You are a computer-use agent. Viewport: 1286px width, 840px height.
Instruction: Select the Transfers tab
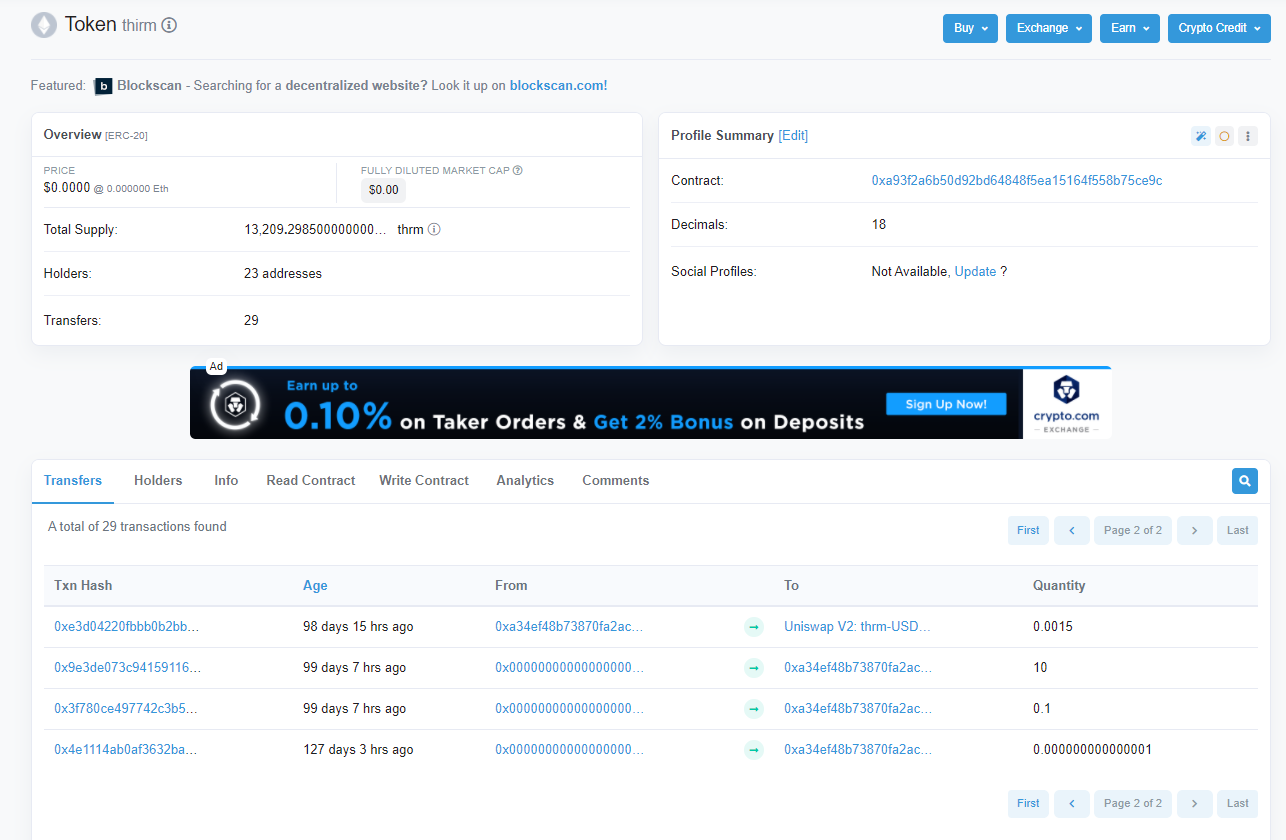[73, 481]
